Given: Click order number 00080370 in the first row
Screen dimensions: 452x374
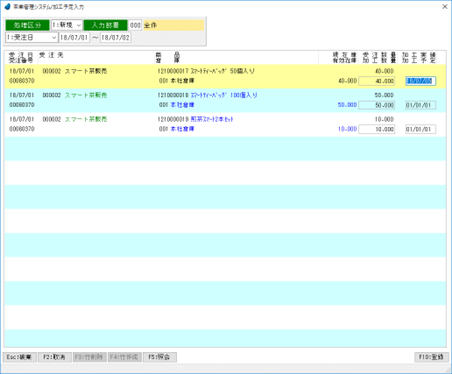Looking at the screenshot, I should click(22, 81).
